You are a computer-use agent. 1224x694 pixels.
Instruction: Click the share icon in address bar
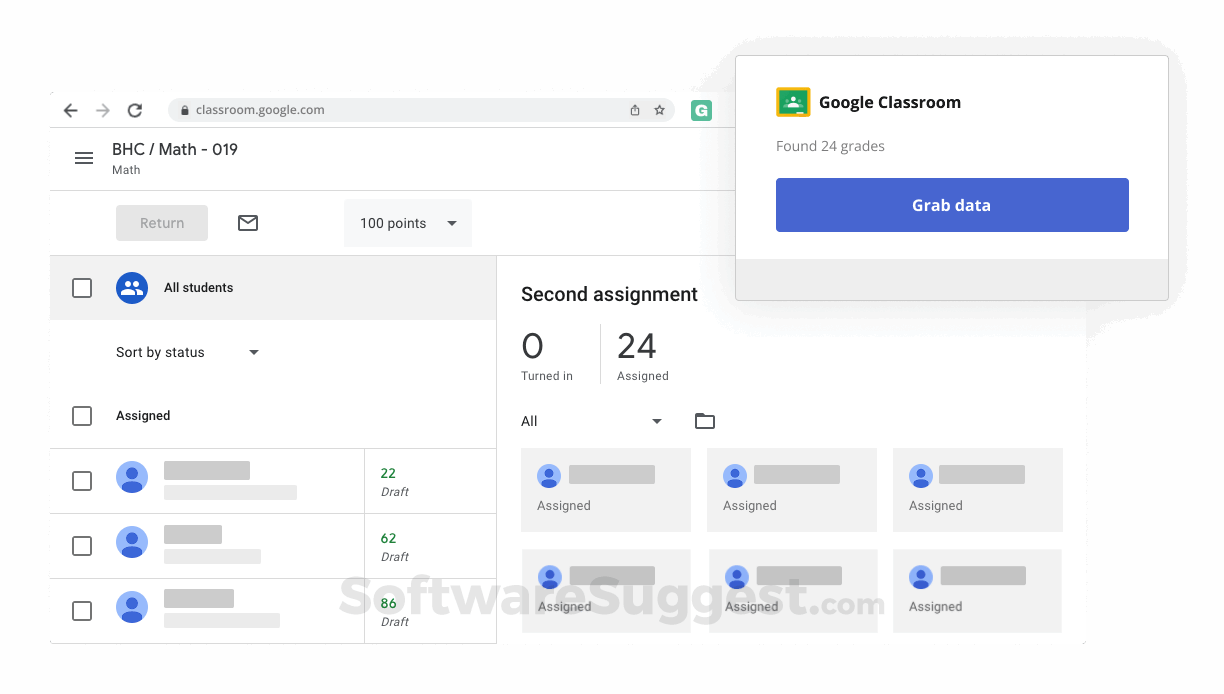635,110
